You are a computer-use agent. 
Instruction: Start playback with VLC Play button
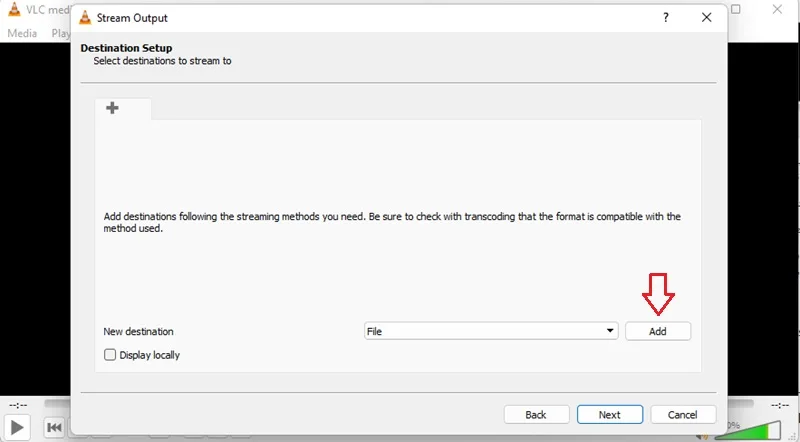(x=17, y=427)
